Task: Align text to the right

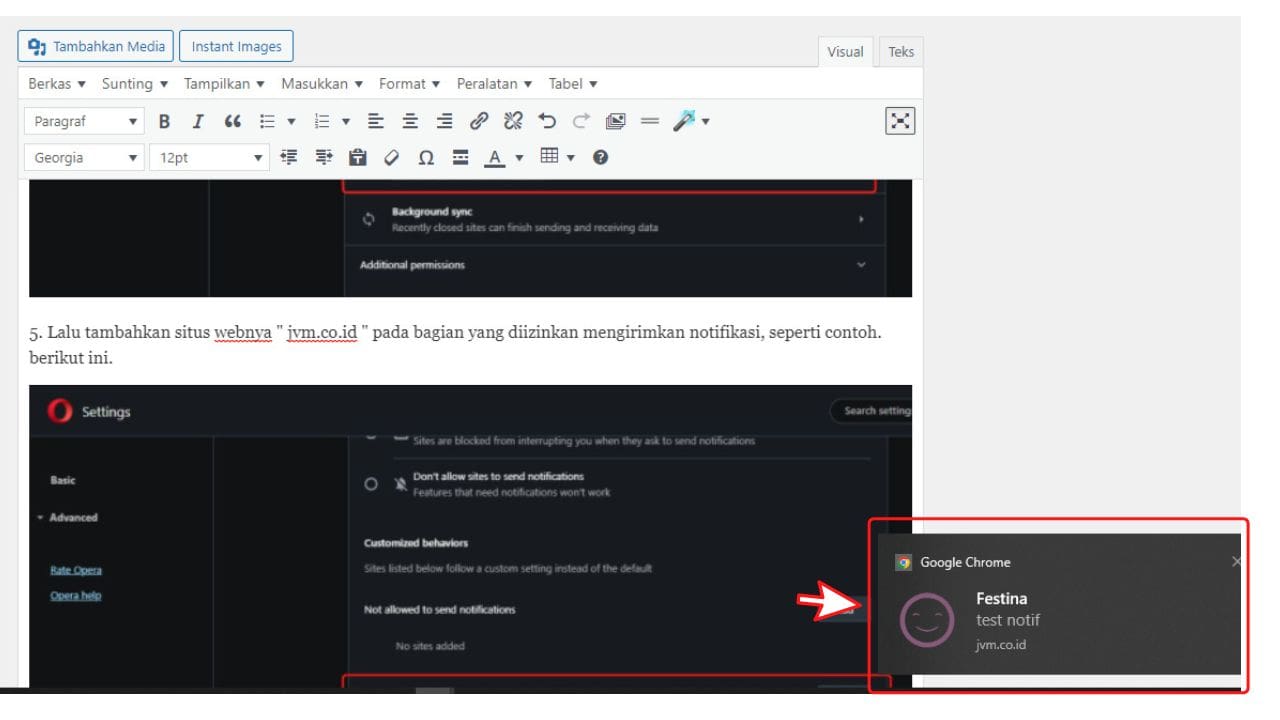Action: (x=445, y=121)
